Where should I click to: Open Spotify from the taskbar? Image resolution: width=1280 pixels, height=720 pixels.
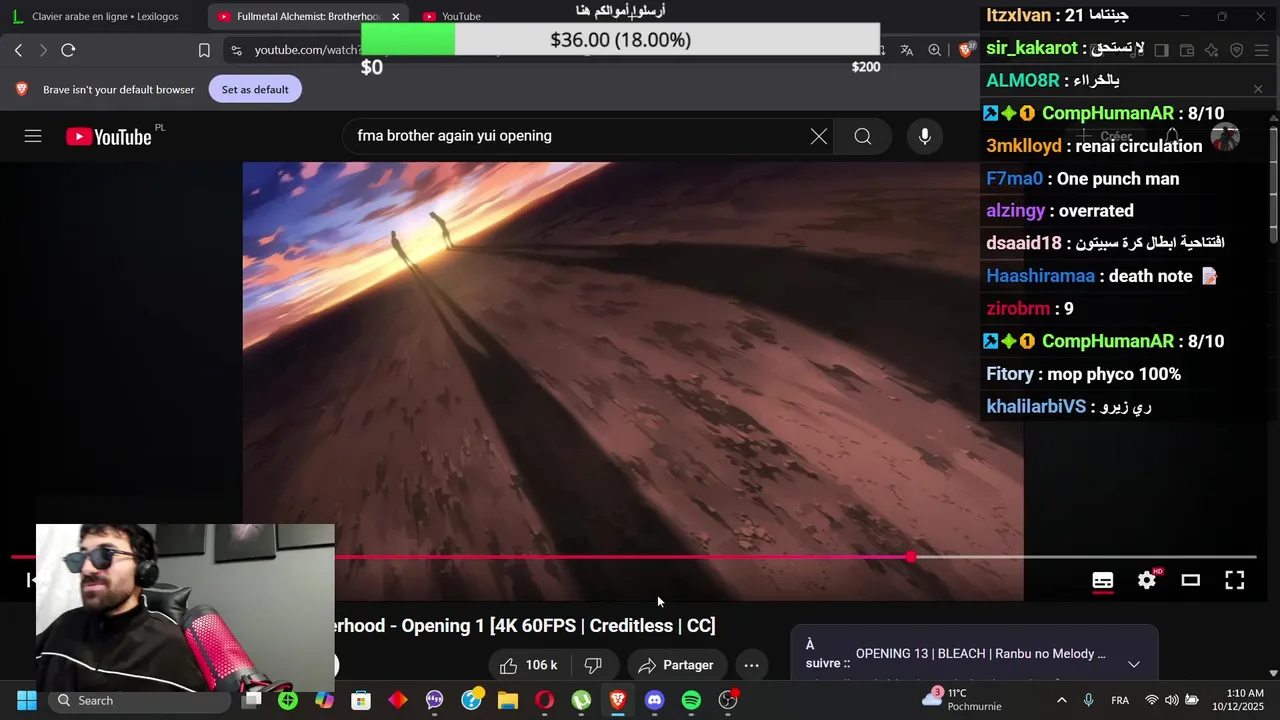[691, 700]
